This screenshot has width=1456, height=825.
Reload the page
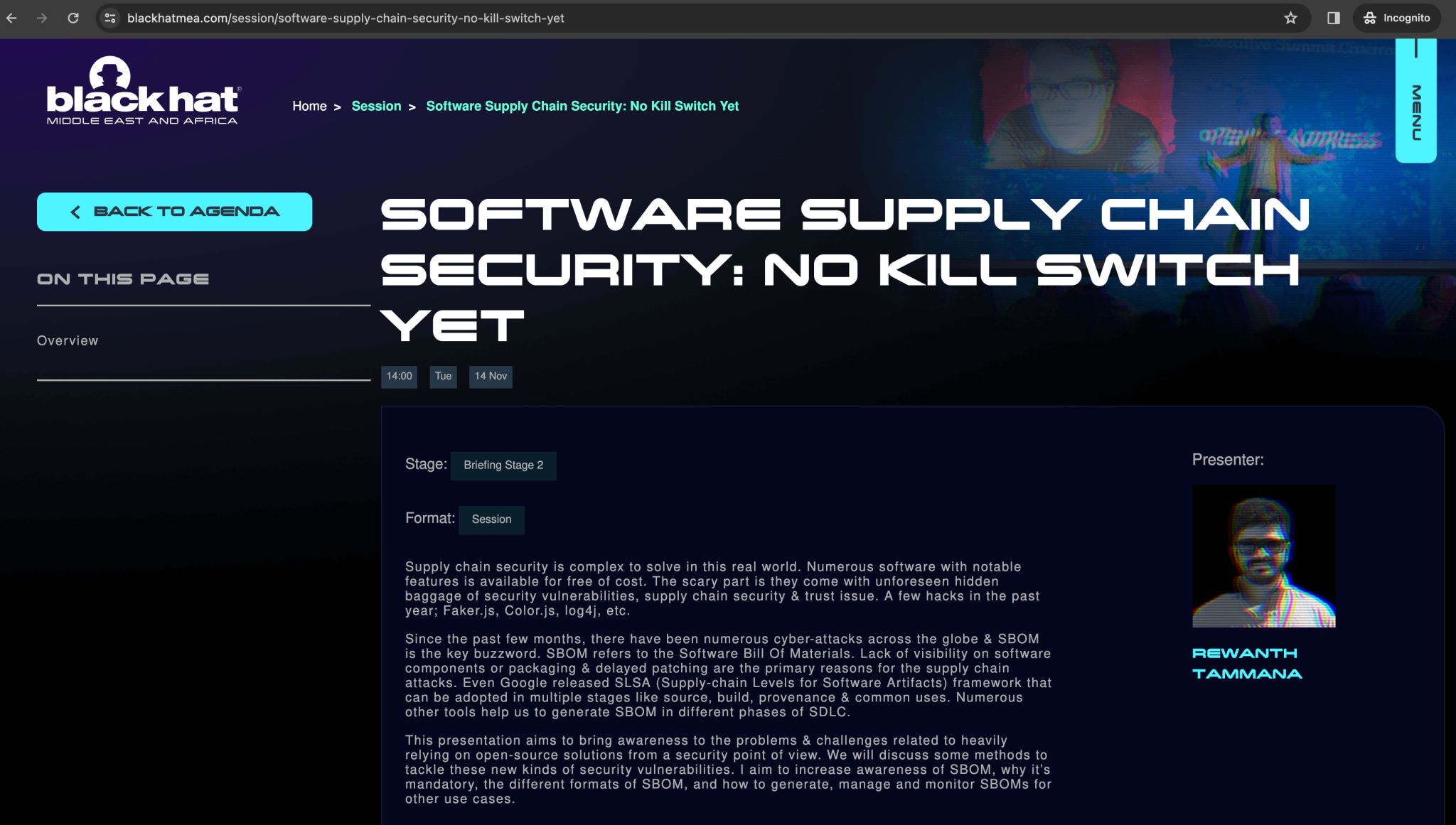coord(74,18)
